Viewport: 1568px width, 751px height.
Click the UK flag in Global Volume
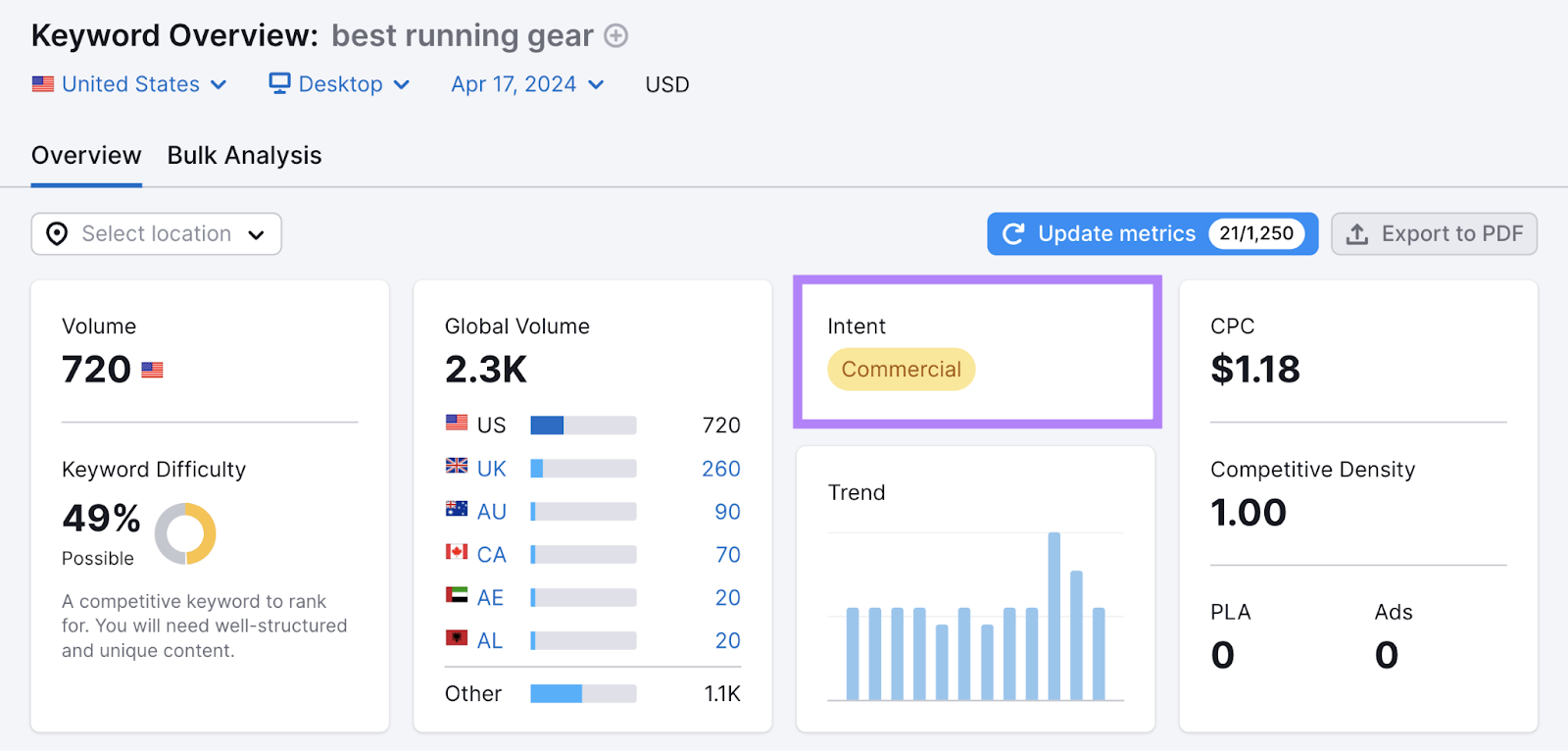(457, 466)
